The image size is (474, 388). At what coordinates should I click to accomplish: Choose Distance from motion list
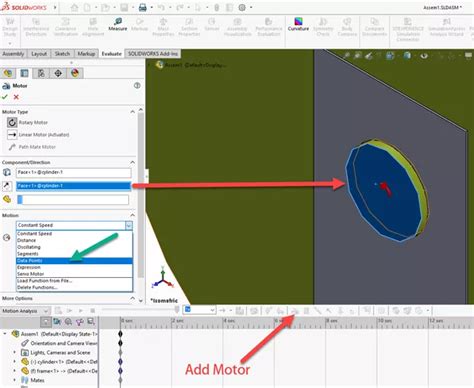(x=74, y=240)
